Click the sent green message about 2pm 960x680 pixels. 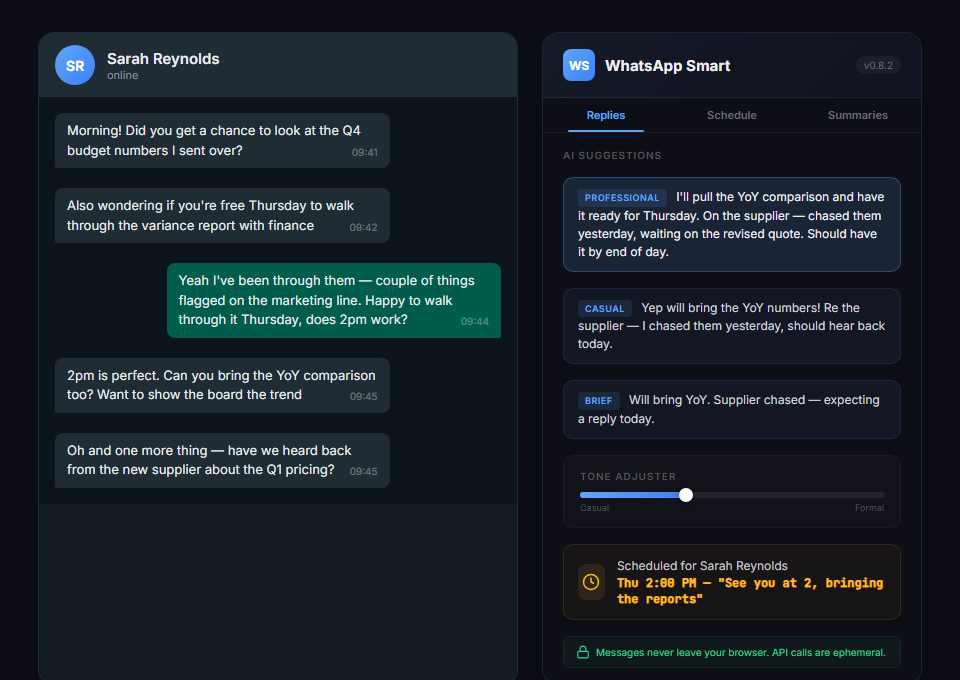coord(333,300)
